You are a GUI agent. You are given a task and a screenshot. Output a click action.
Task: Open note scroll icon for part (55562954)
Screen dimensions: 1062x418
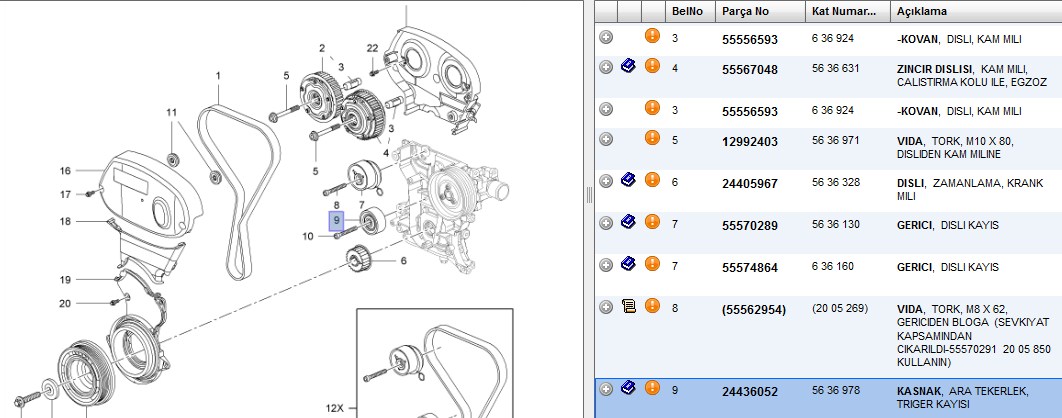[629, 307]
